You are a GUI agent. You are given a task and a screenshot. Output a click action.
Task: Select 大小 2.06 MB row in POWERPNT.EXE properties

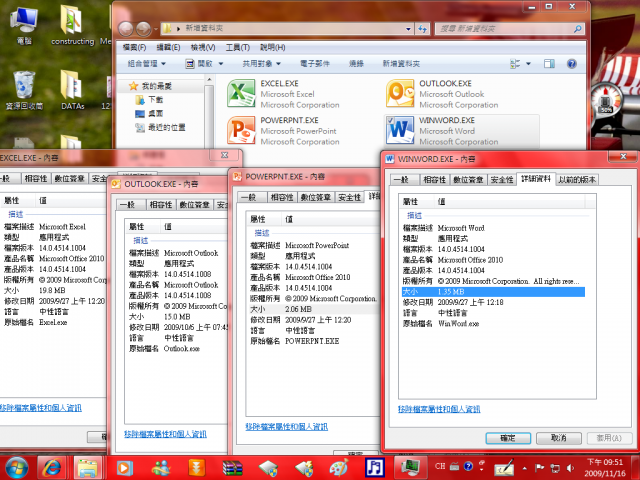(314, 309)
